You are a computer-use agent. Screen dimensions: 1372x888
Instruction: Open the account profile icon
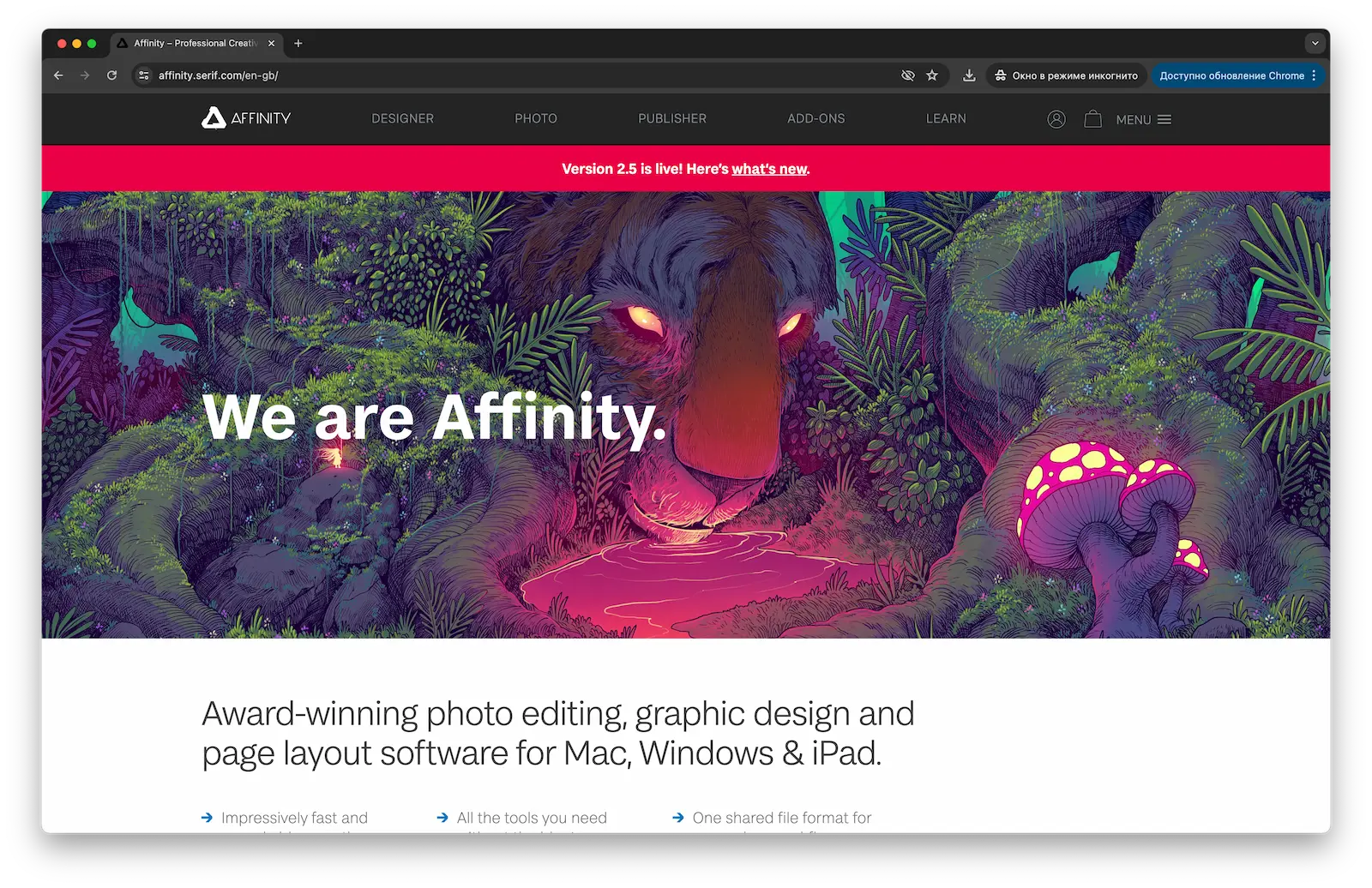coord(1056,119)
